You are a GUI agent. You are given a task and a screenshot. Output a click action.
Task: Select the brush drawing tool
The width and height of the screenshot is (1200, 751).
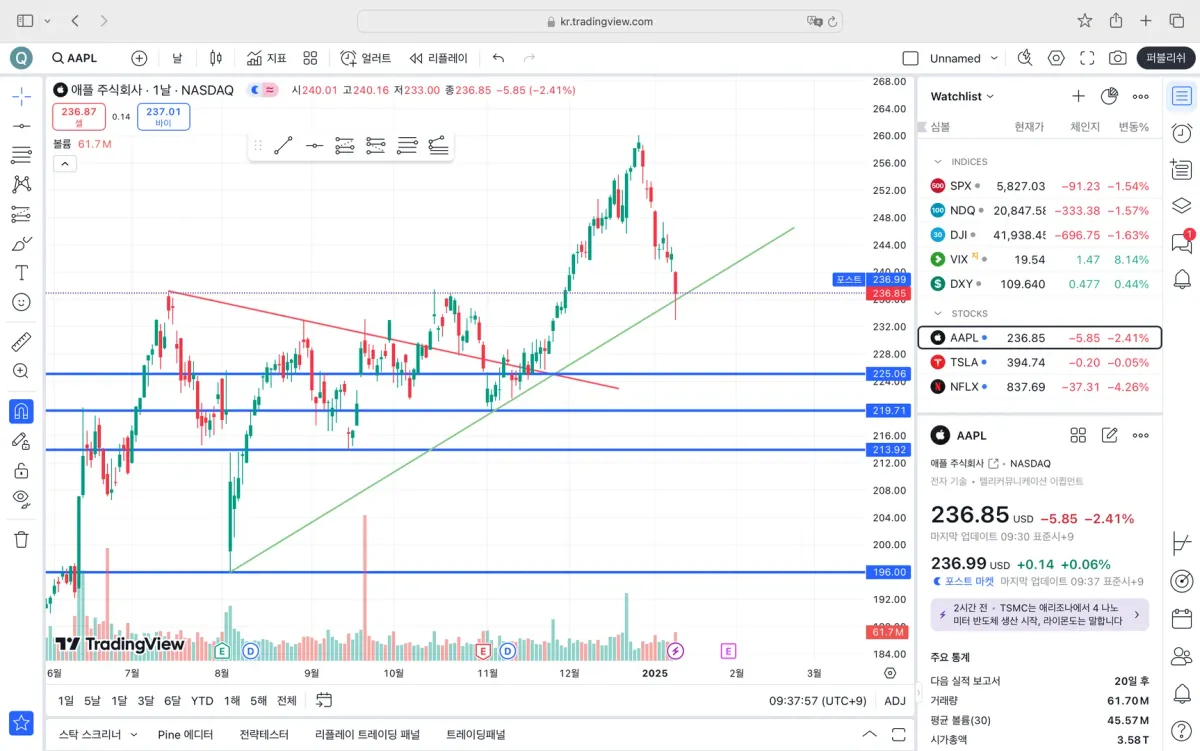21,243
